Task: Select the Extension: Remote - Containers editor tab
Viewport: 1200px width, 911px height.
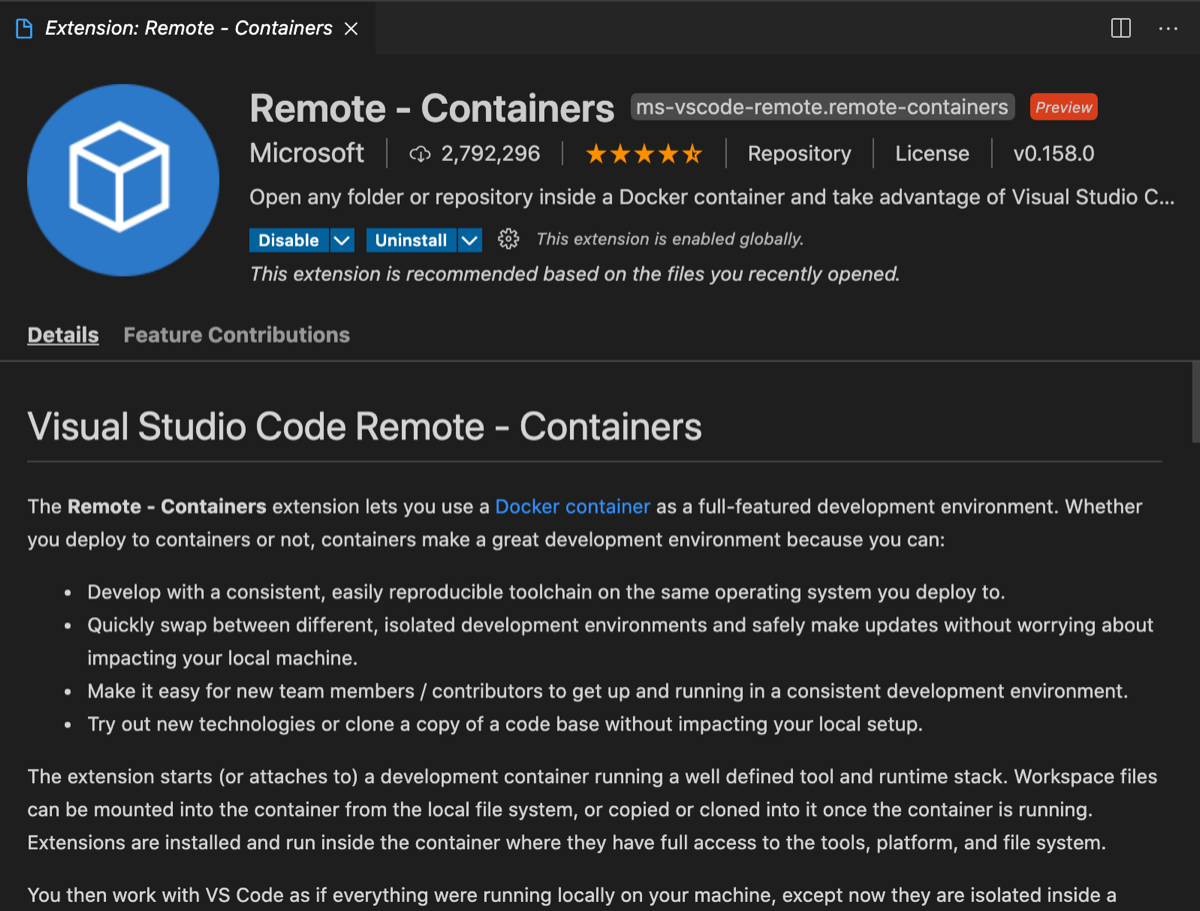Action: pos(188,28)
